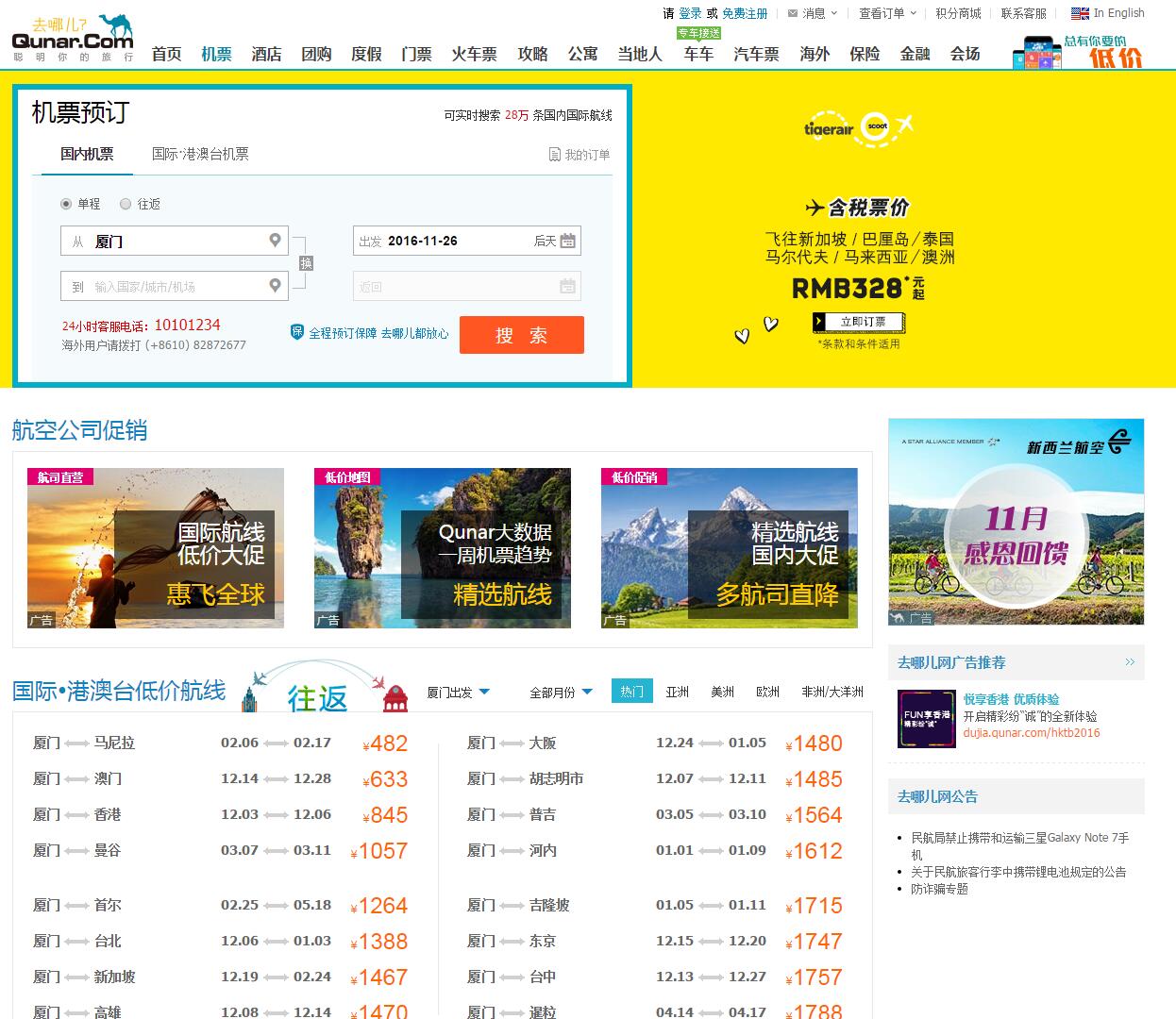Open anti-fraud topic announcement
Viewport: 1176px width, 1019px height.
click(939, 889)
